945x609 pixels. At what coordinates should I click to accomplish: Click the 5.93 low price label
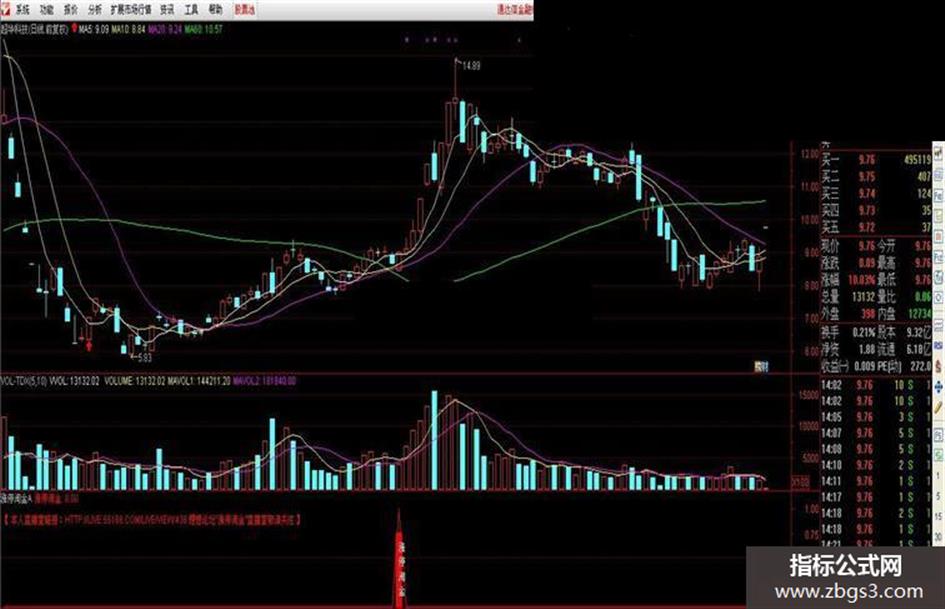click(x=144, y=358)
